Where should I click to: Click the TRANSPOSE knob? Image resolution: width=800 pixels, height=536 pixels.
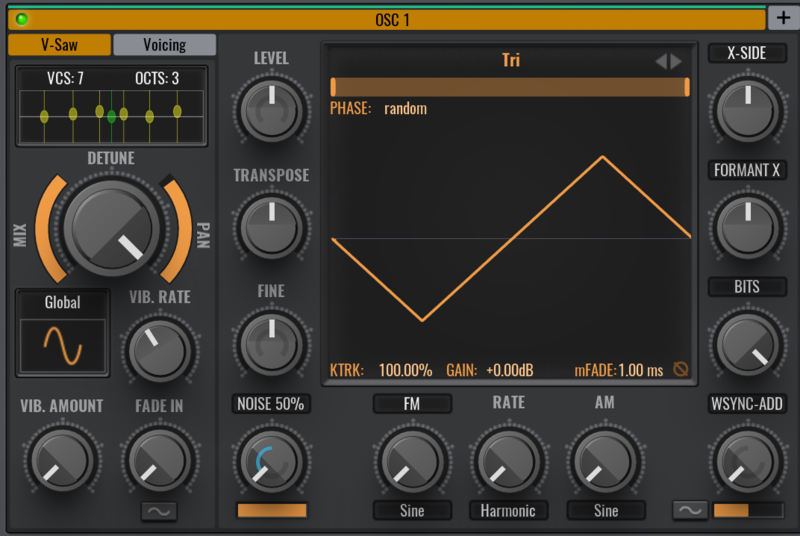(x=271, y=227)
